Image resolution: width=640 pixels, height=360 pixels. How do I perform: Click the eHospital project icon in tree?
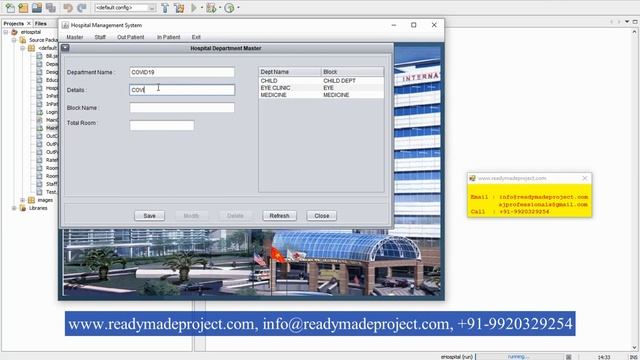(14, 32)
